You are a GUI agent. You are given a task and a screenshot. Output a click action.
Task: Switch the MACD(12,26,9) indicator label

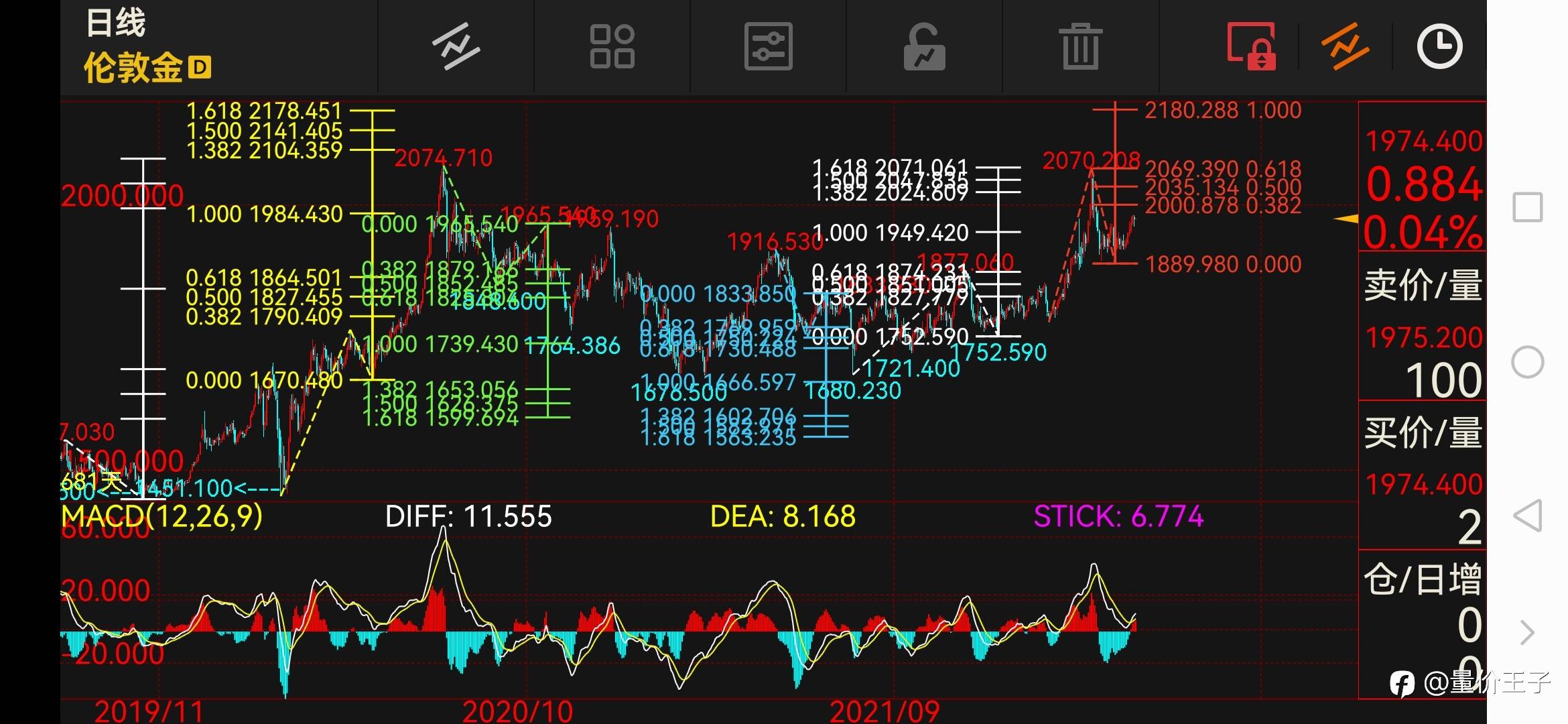162,516
